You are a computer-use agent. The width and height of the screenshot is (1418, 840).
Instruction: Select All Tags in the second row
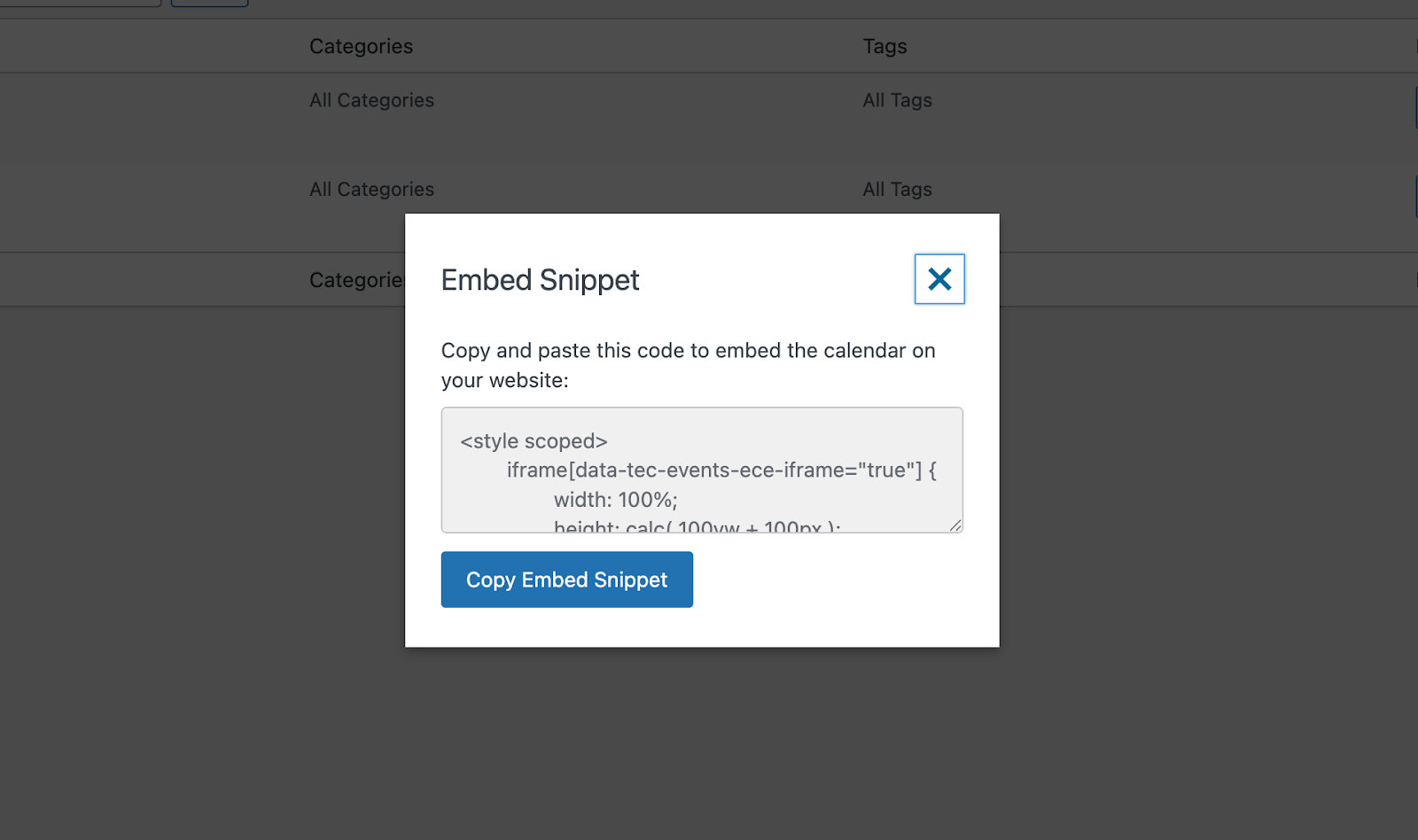pos(897,189)
